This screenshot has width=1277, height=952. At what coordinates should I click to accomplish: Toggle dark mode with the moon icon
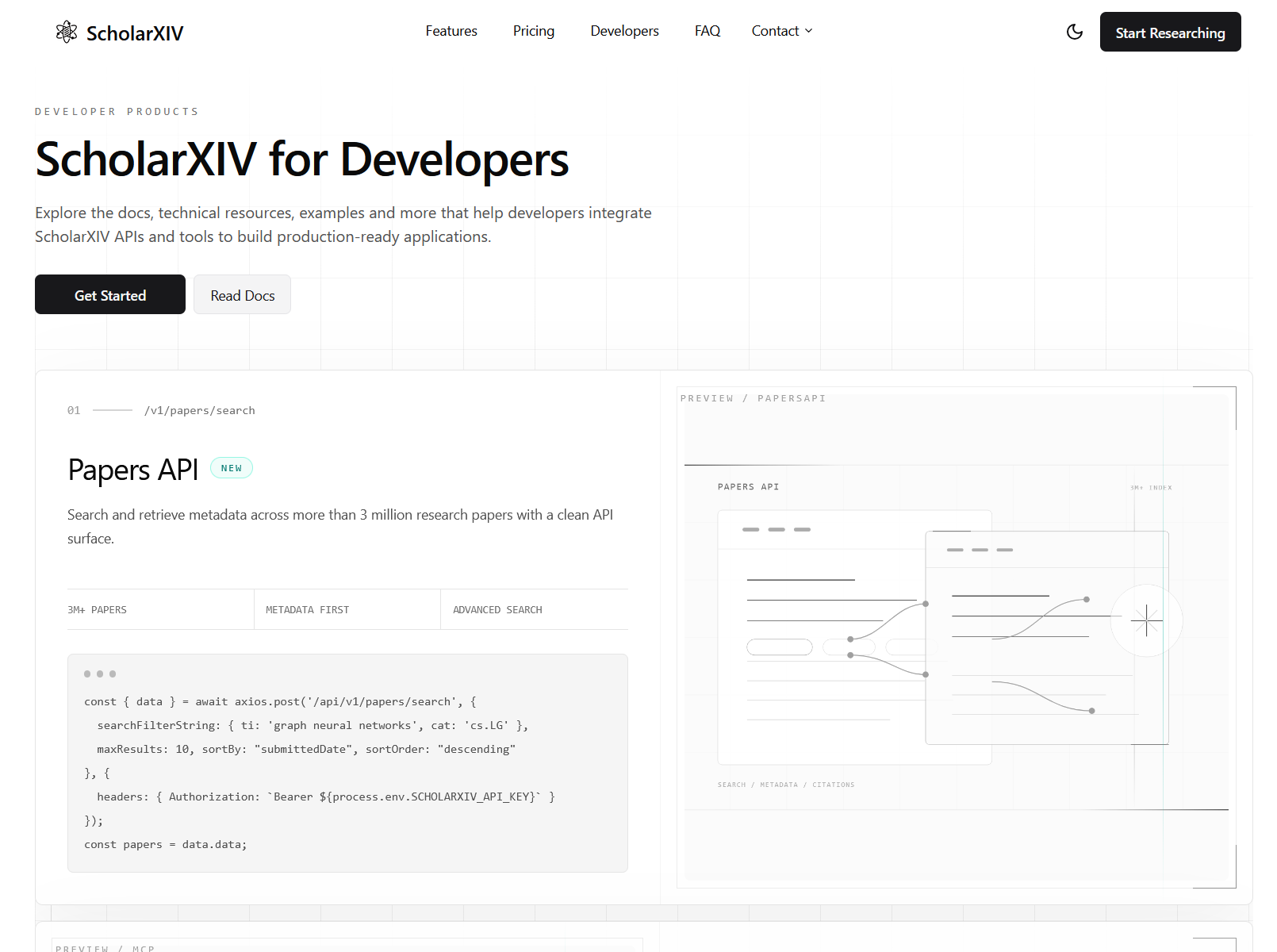pyautogui.click(x=1075, y=32)
